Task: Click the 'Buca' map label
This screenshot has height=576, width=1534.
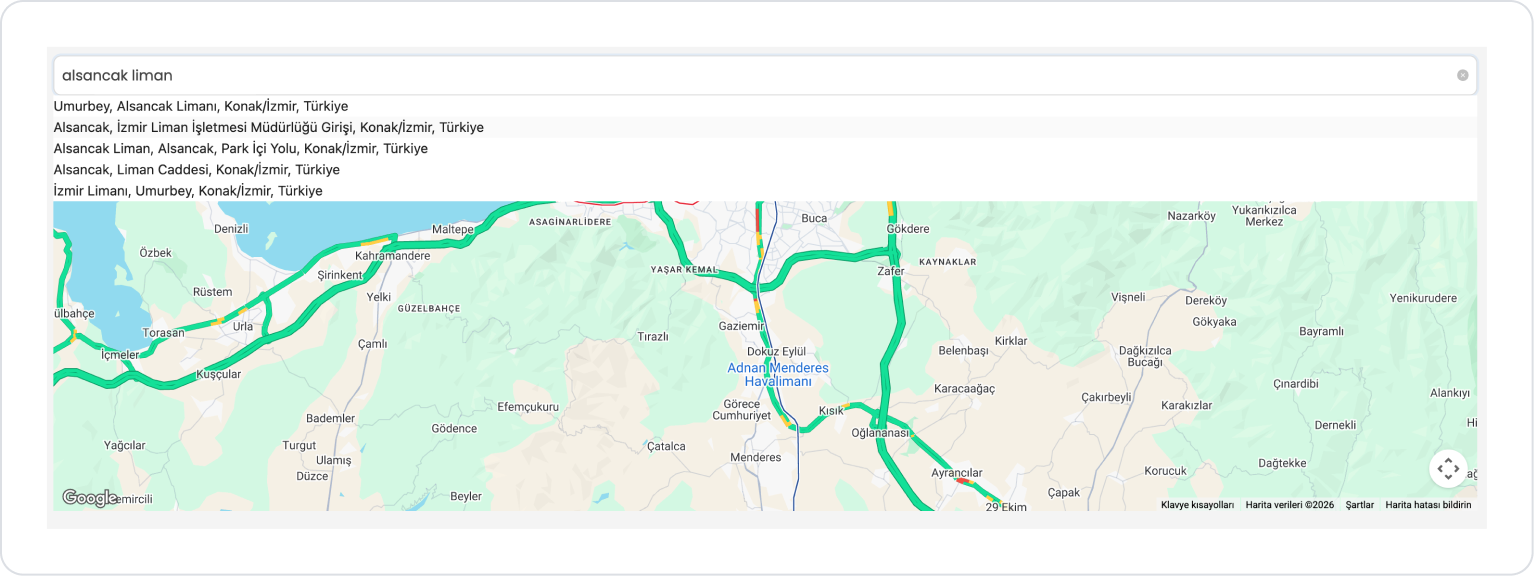Action: click(x=815, y=217)
